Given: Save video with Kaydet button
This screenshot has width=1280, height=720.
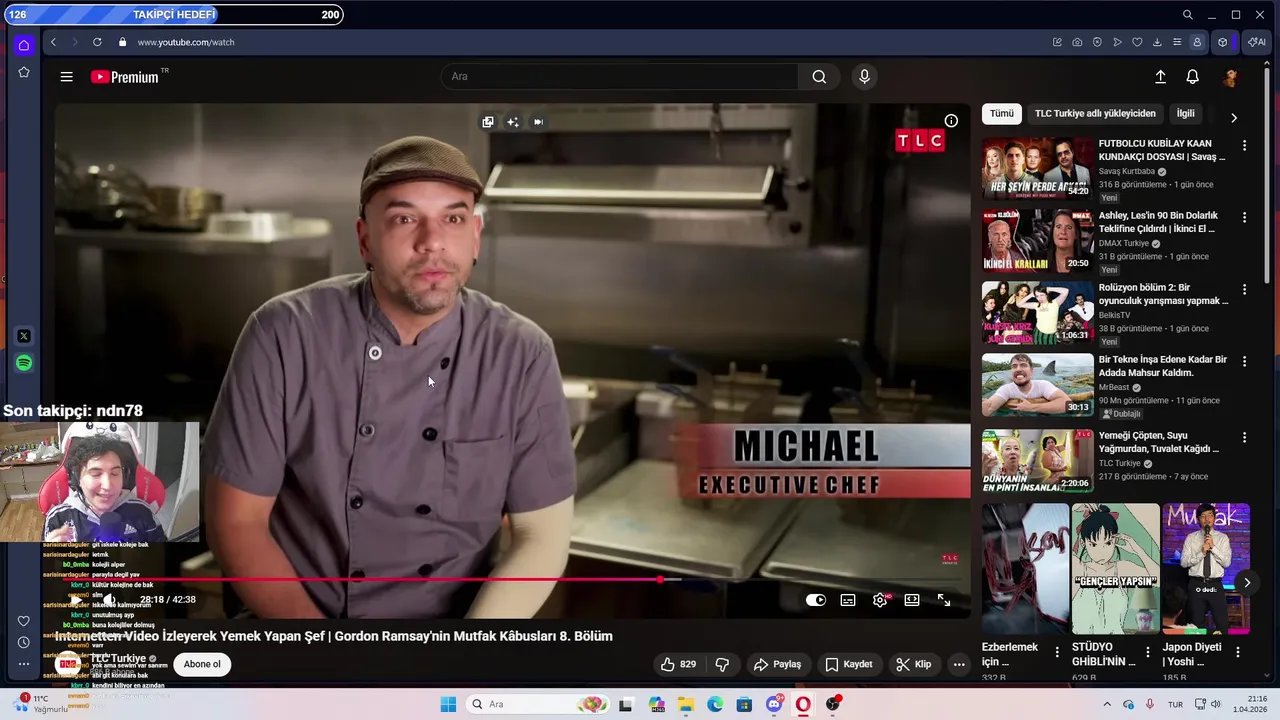Looking at the screenshot, I should (848, 664).
